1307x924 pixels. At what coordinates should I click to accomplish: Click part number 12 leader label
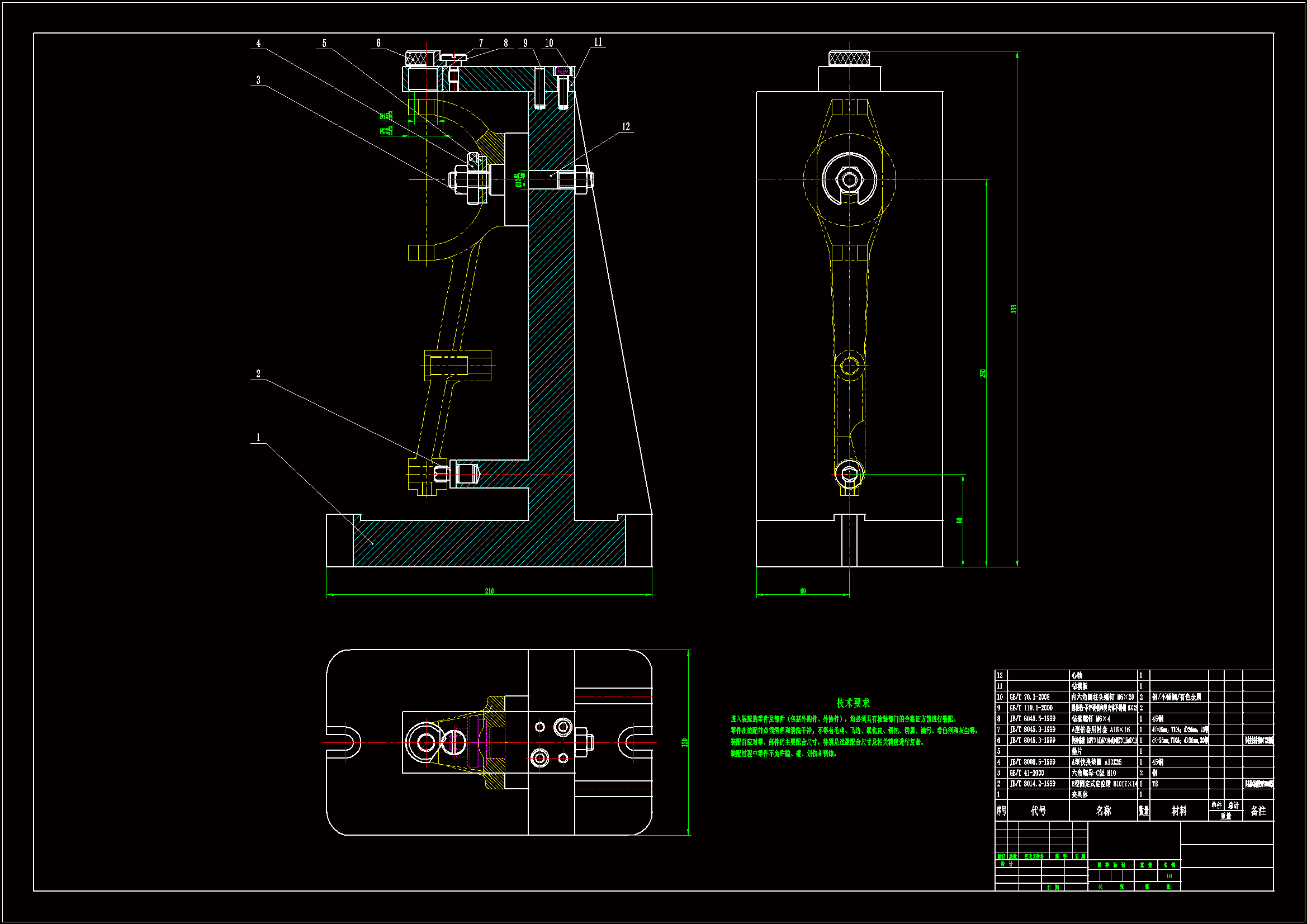click(626, 127)
